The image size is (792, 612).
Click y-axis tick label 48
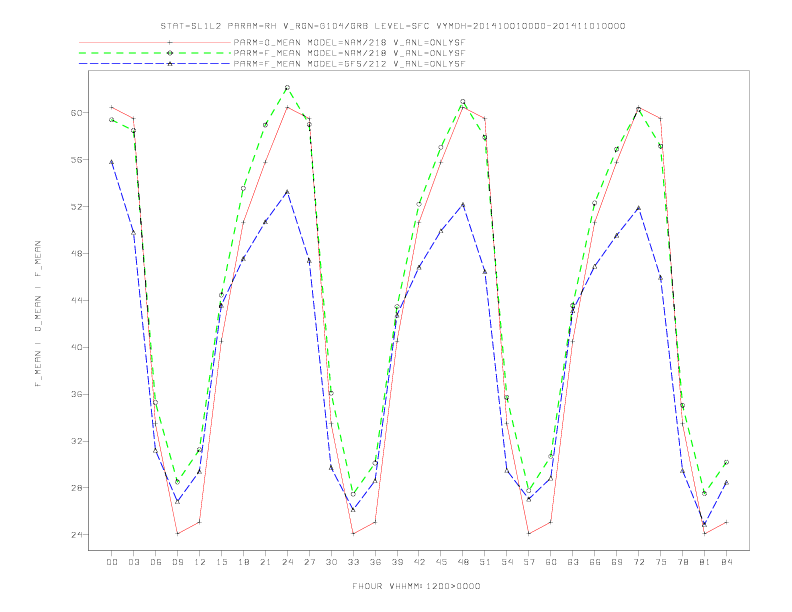pos(76,253)
